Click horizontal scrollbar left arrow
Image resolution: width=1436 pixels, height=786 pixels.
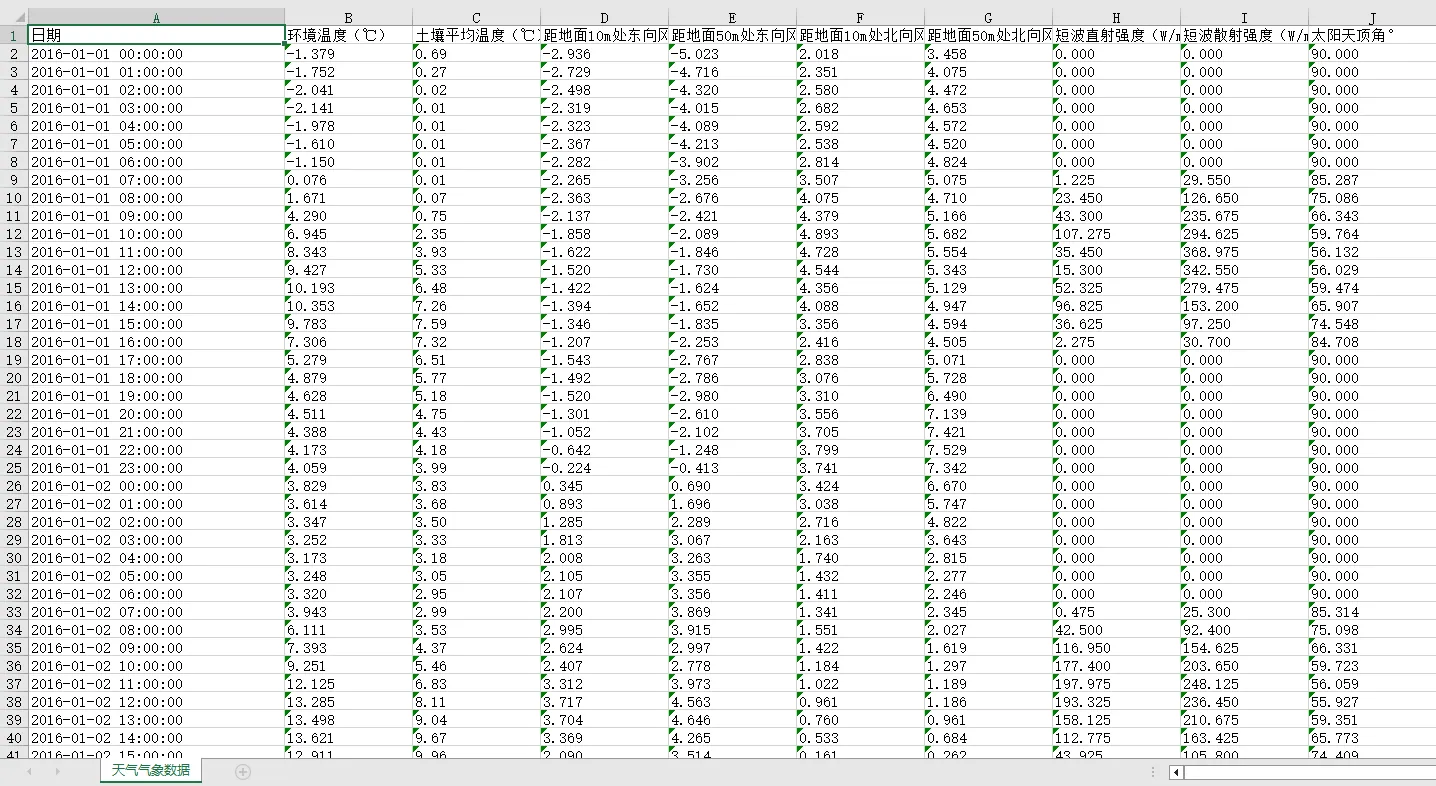[1177, 772]
